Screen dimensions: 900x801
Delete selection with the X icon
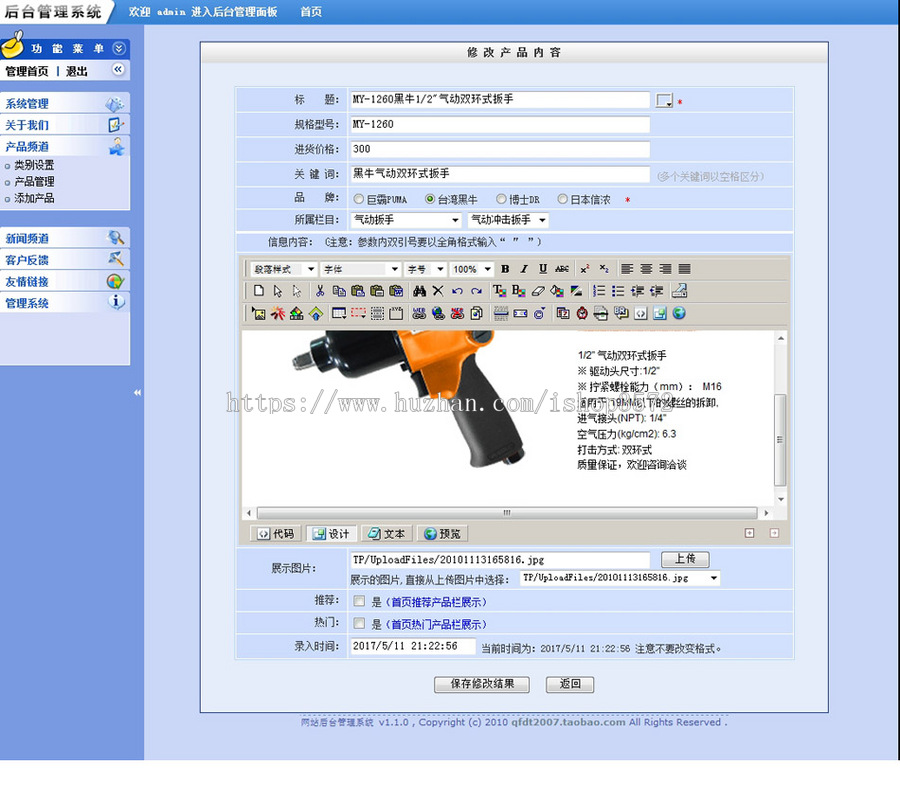click(438, 291)
